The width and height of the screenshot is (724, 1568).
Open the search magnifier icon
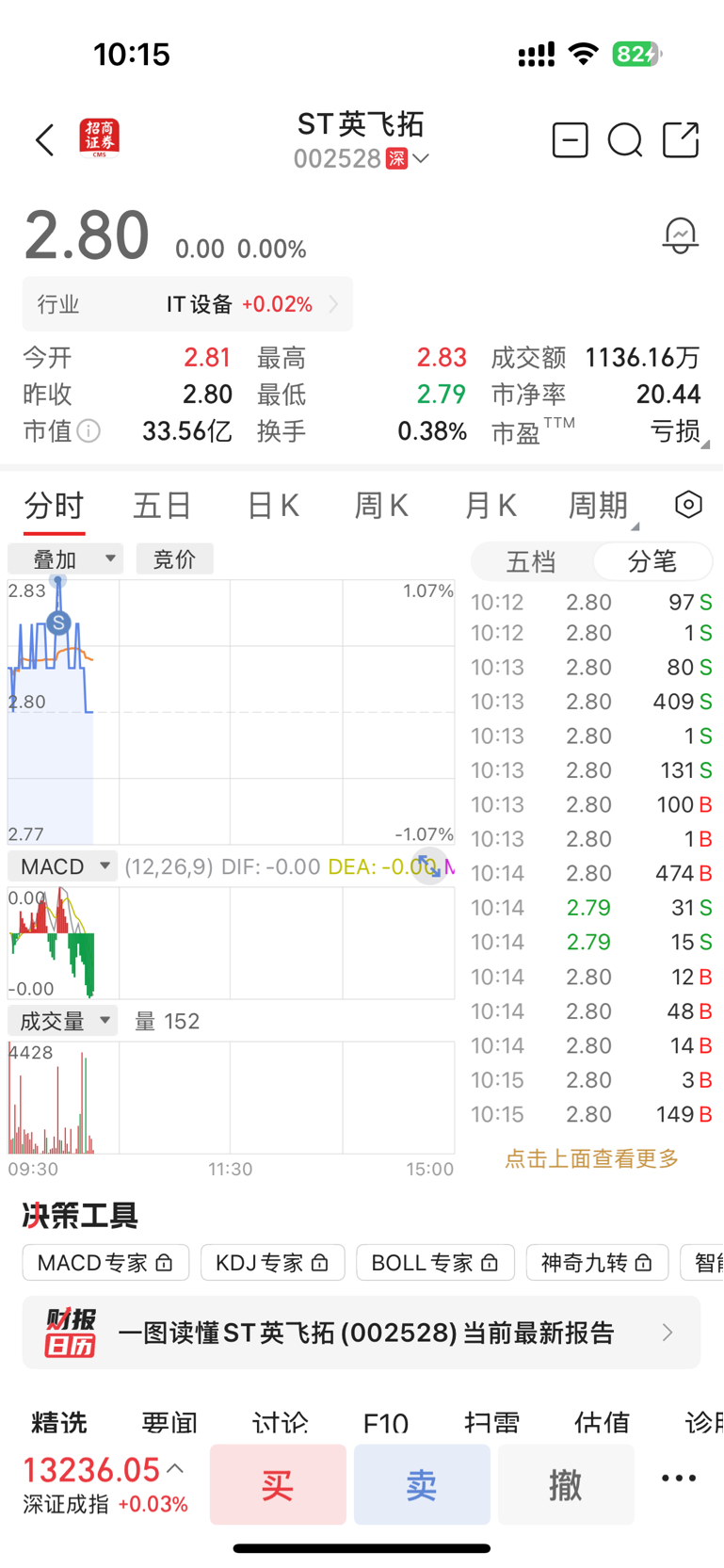[x=625, y=140]
